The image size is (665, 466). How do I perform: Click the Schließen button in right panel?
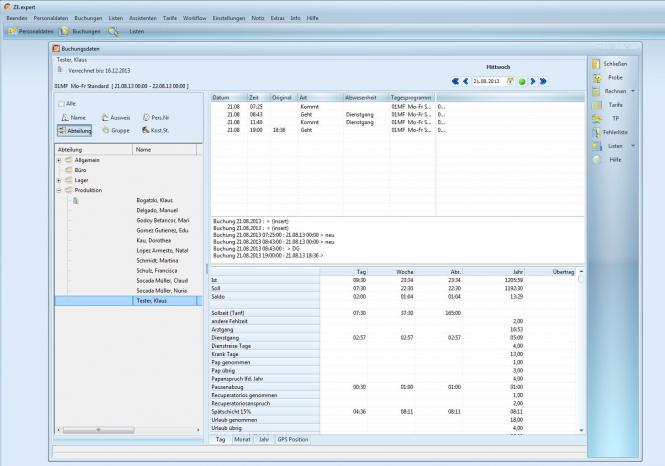tap(615, 64)
